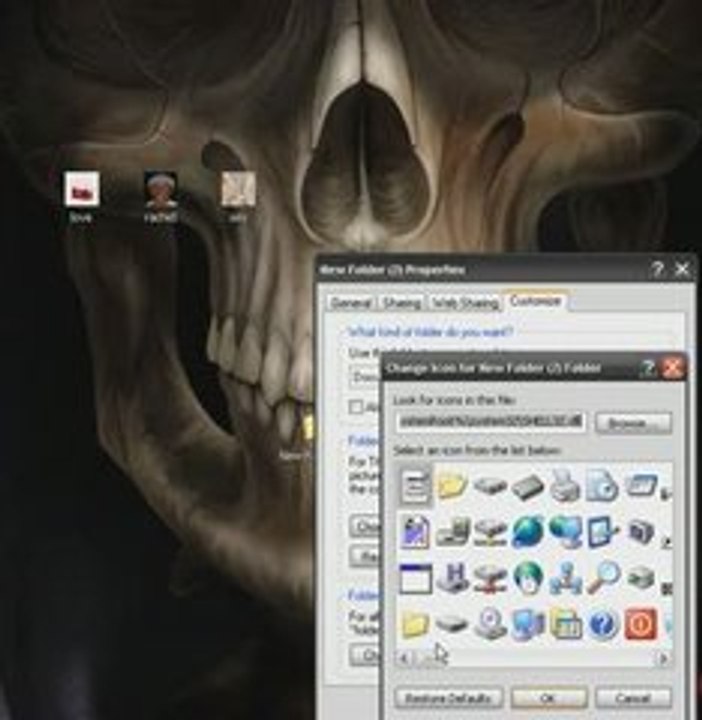This screenshot has width=702, height=720.
Task: Pick the disconnected network drive icon with red X
Action: (490, 579)
